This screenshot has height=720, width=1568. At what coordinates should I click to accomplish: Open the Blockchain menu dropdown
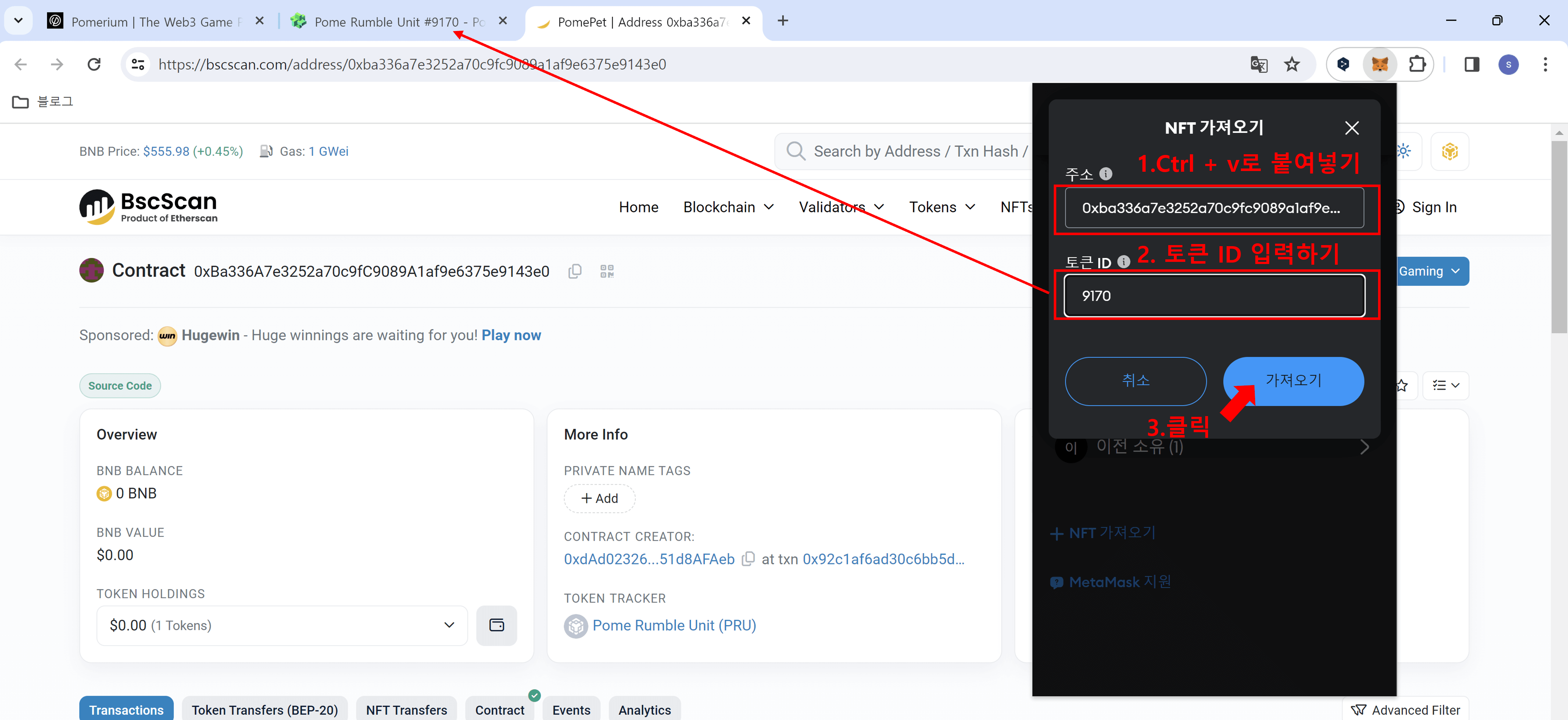click(x=728, y=207)
